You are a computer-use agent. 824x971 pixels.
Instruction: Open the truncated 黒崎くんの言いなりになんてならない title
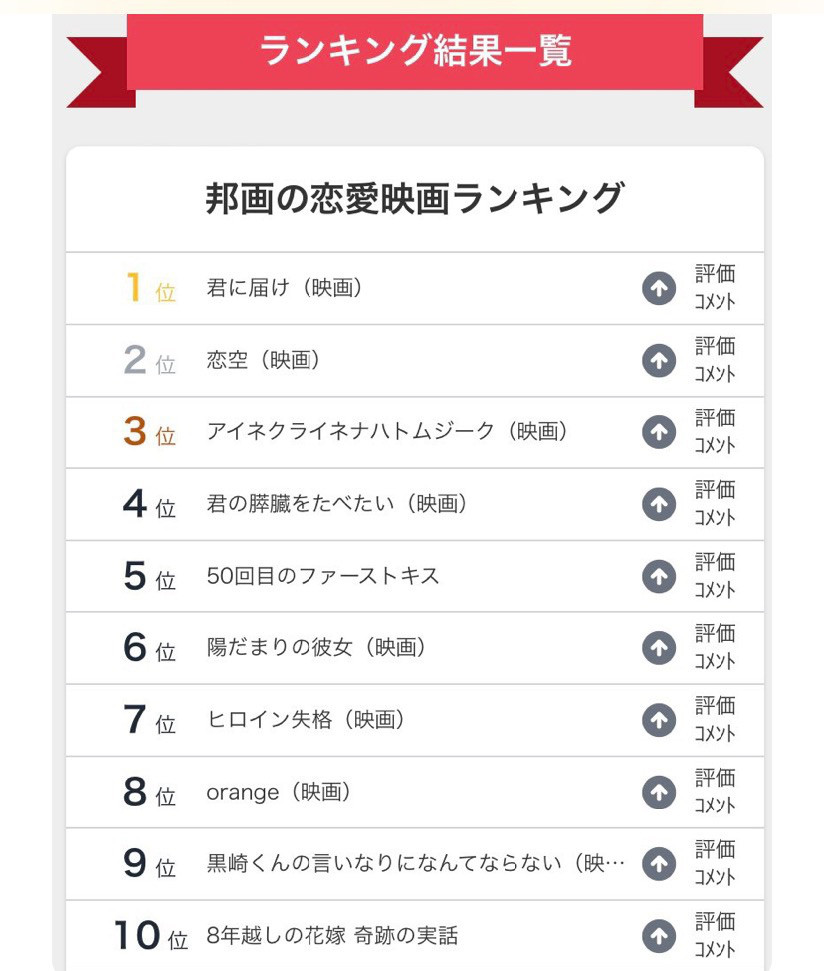point(416,864)
